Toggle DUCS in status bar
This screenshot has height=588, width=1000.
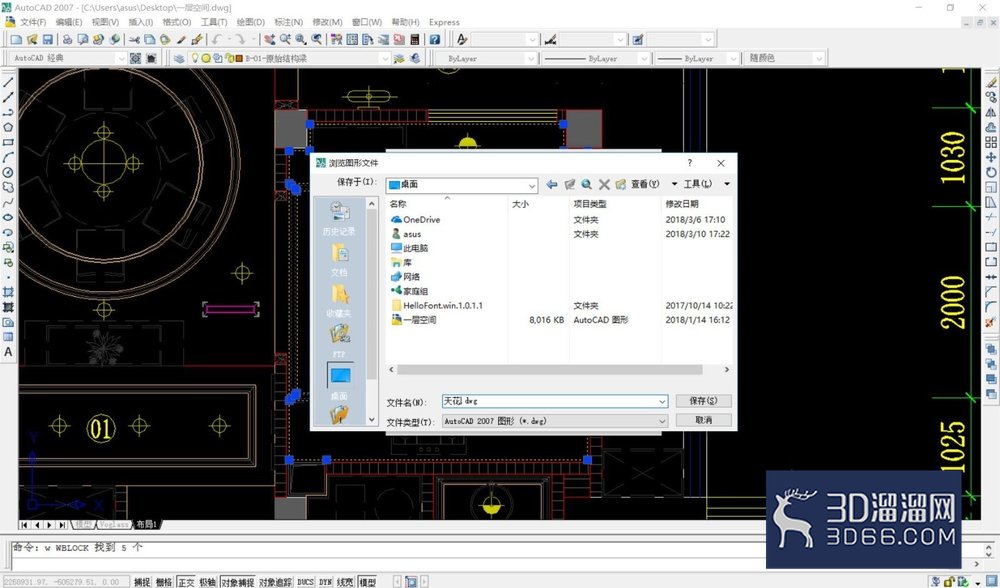click(305, 582)
